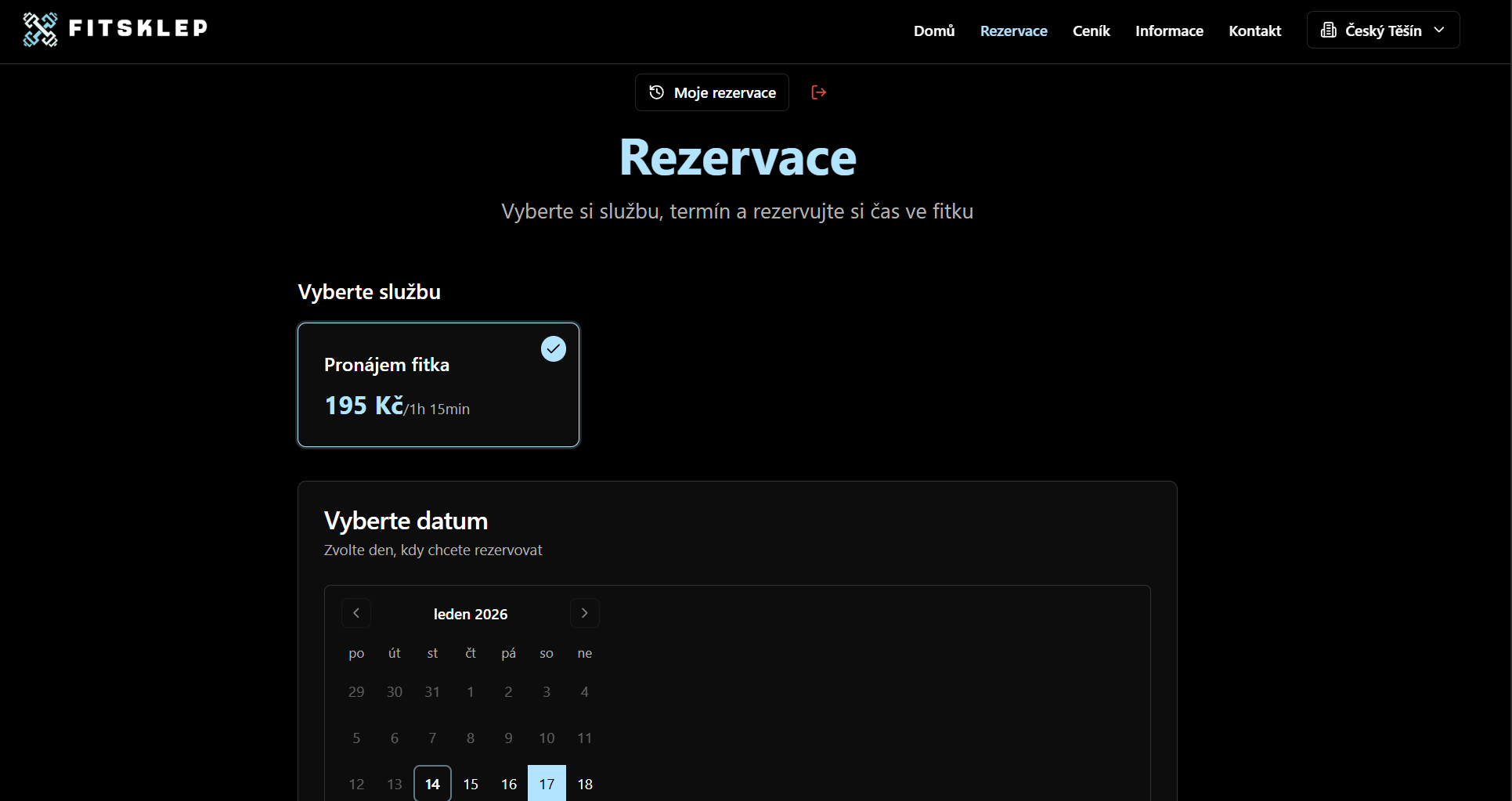Click the history clock icon in Moje rezervace

[656, 92]
